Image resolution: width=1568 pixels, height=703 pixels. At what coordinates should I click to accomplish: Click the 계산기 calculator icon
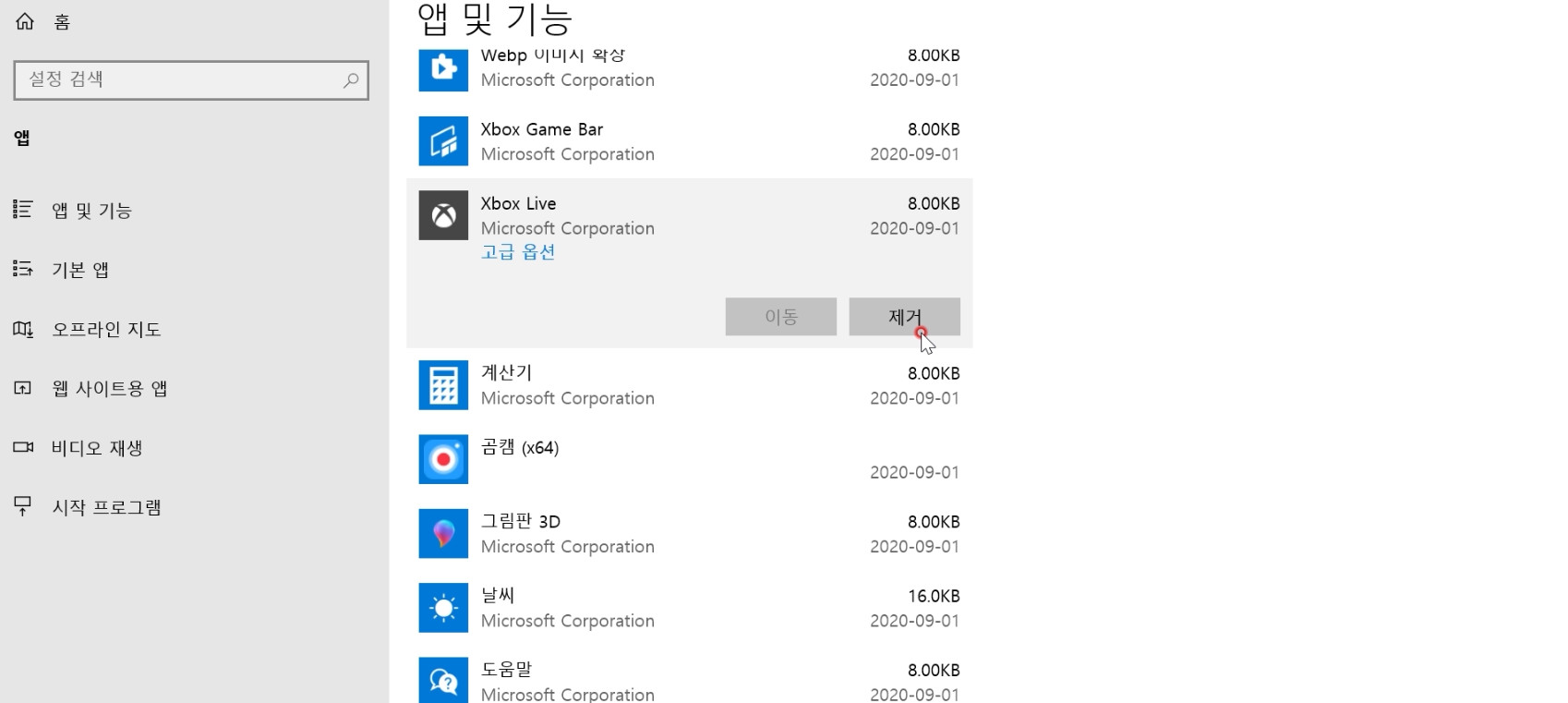(x=443, y=385)
